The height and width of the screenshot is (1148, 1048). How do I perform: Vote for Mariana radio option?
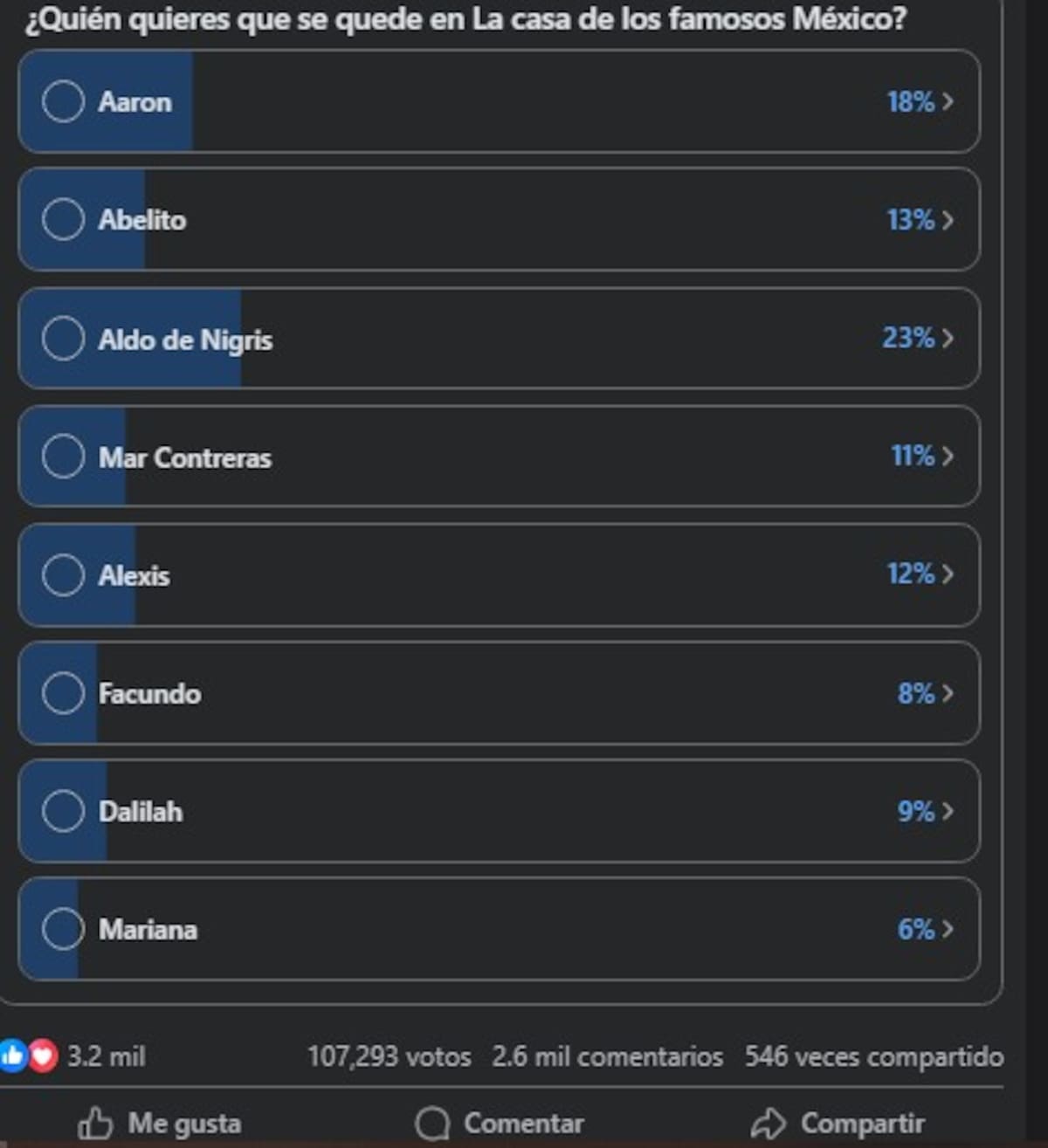[x=63, y=929]
